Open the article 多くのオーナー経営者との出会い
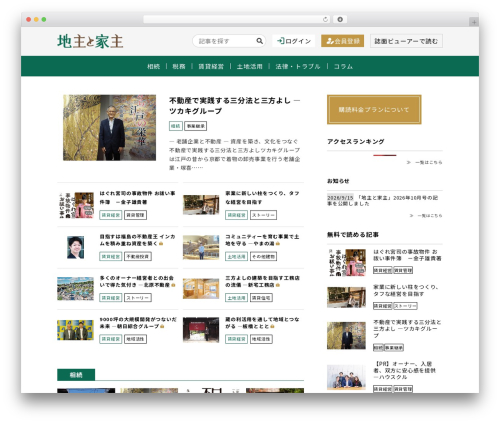 click(137, 281)
